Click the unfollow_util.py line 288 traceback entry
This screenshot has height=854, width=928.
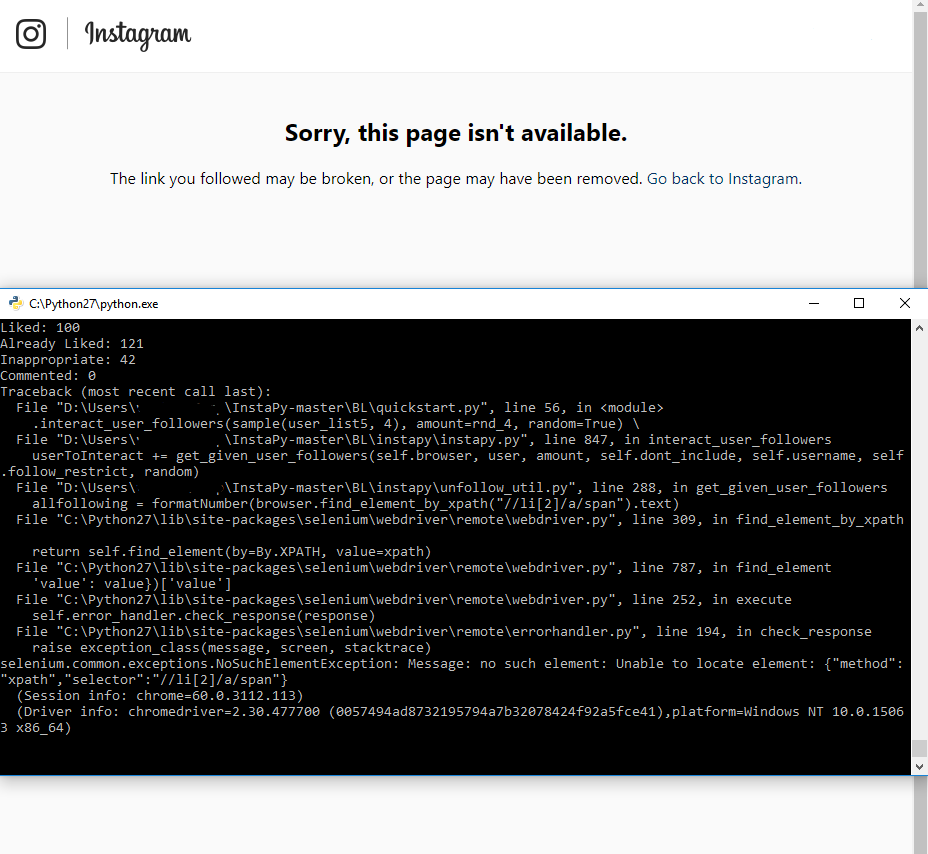(452, 488)
